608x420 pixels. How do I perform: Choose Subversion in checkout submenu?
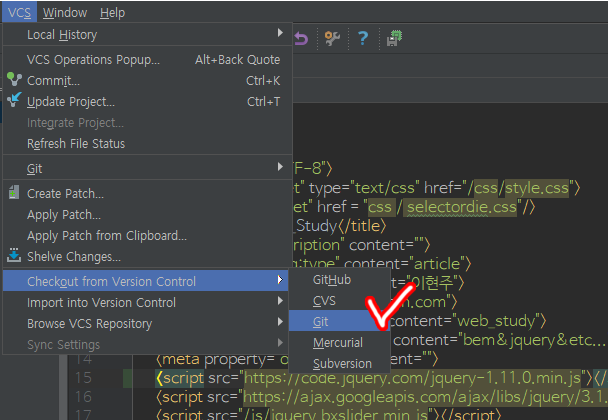(x=339, y=363)
